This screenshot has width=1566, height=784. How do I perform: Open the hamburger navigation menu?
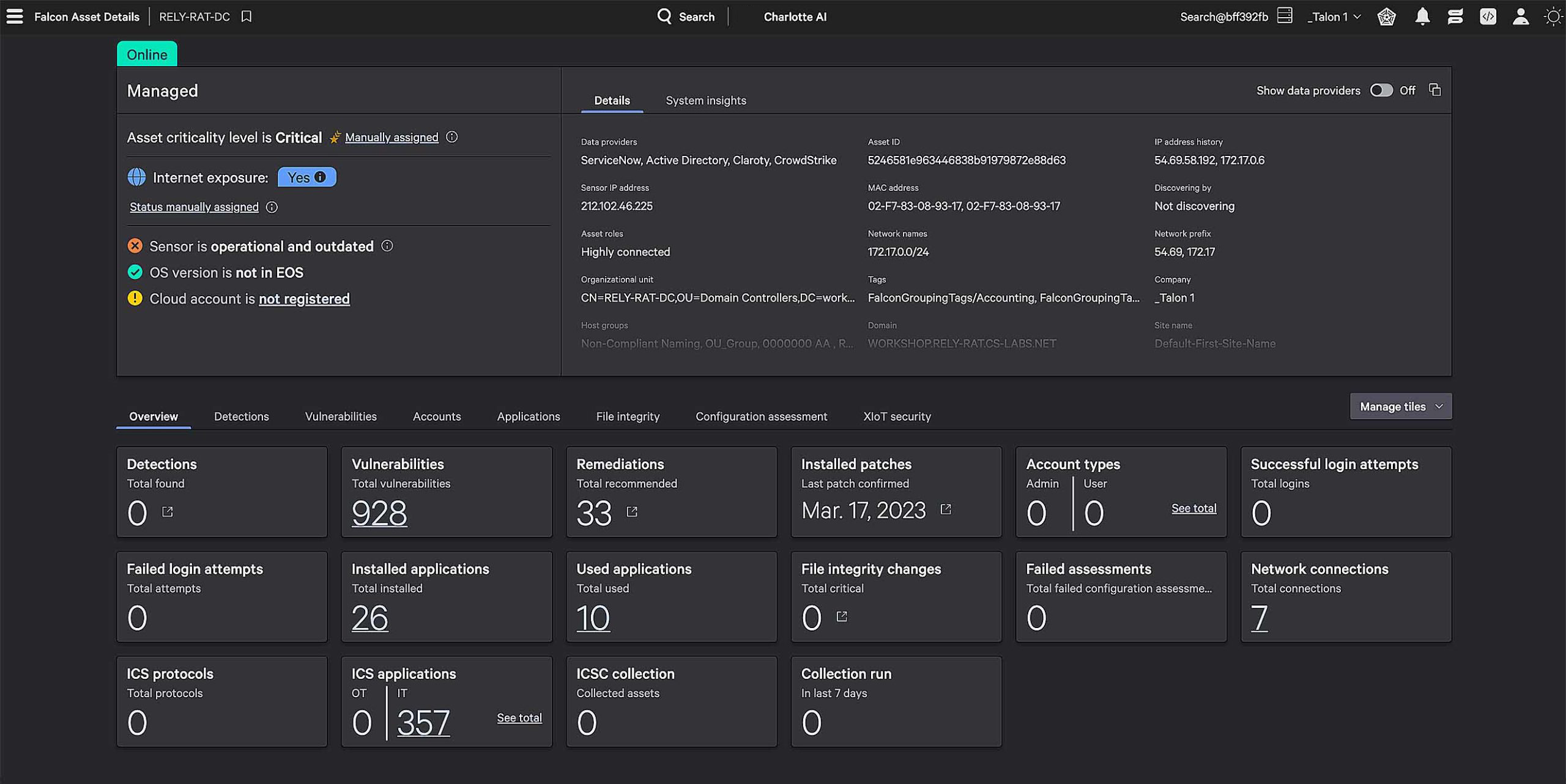pyautogui.click(x=14, y=17)
